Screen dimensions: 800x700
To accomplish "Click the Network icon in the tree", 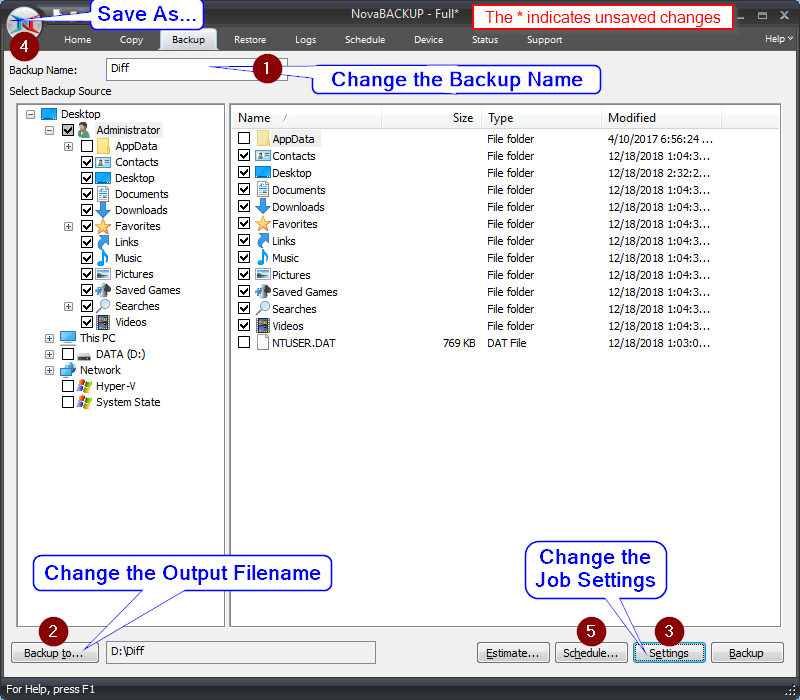I will click(x=68, y=370).
